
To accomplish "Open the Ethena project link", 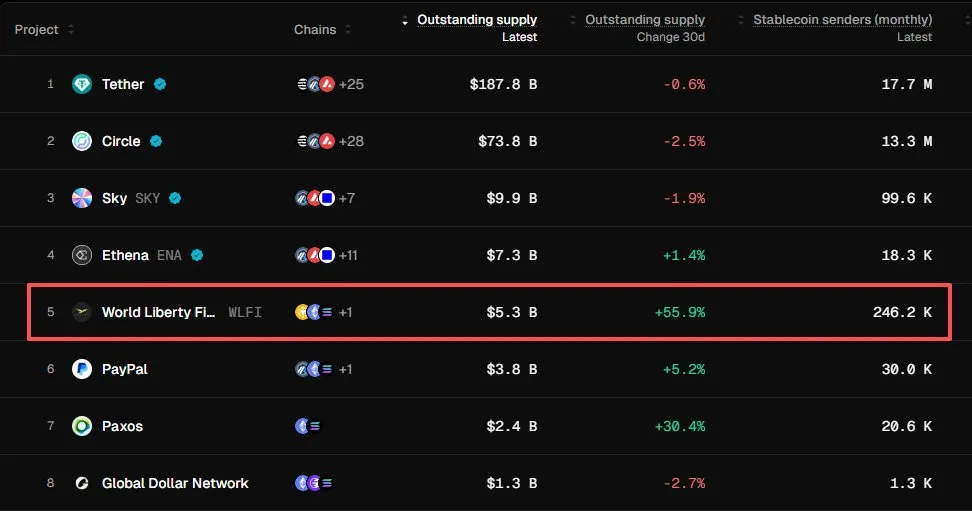I will point(125,255).
